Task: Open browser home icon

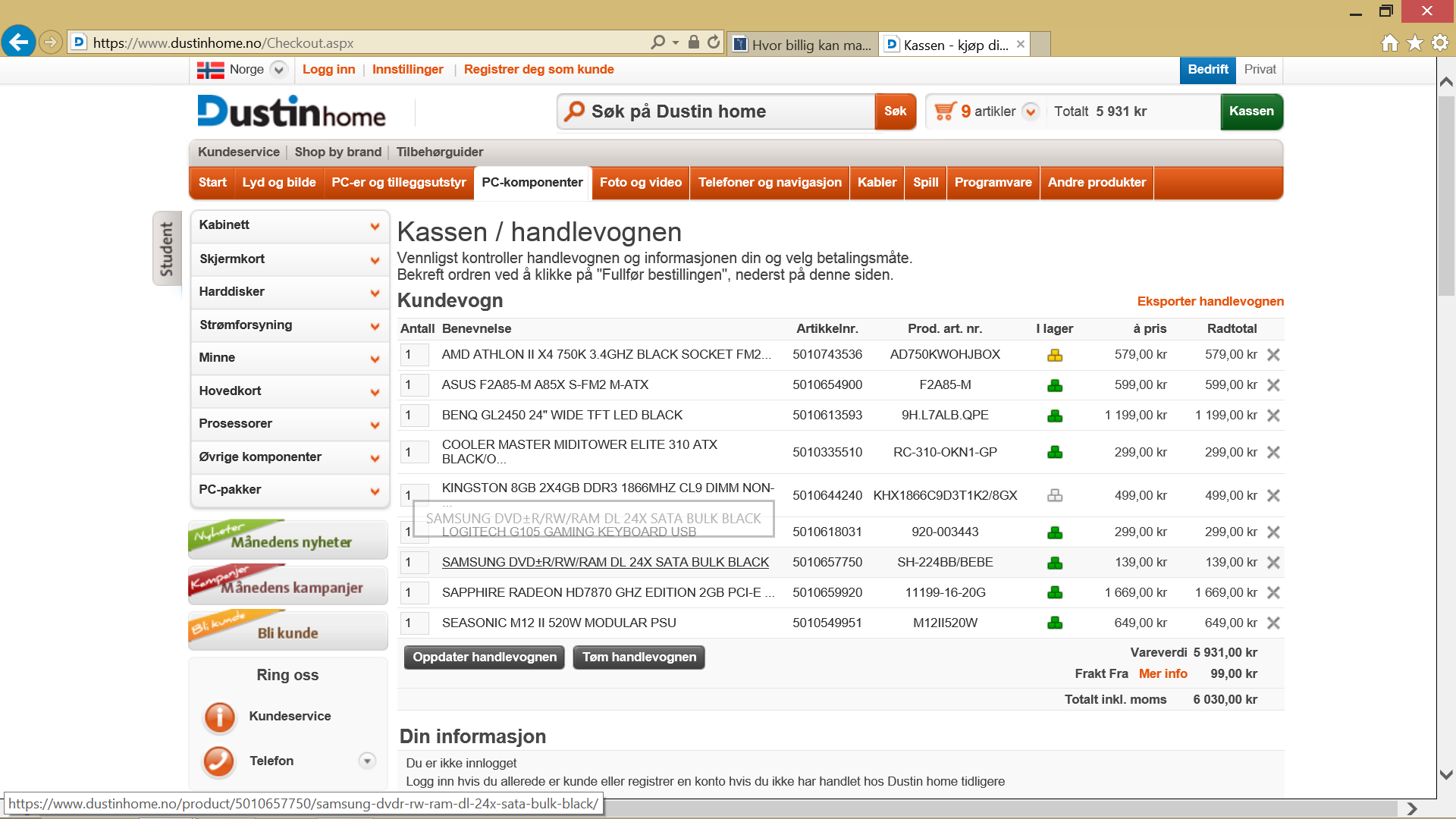Action: (1389, 43)
